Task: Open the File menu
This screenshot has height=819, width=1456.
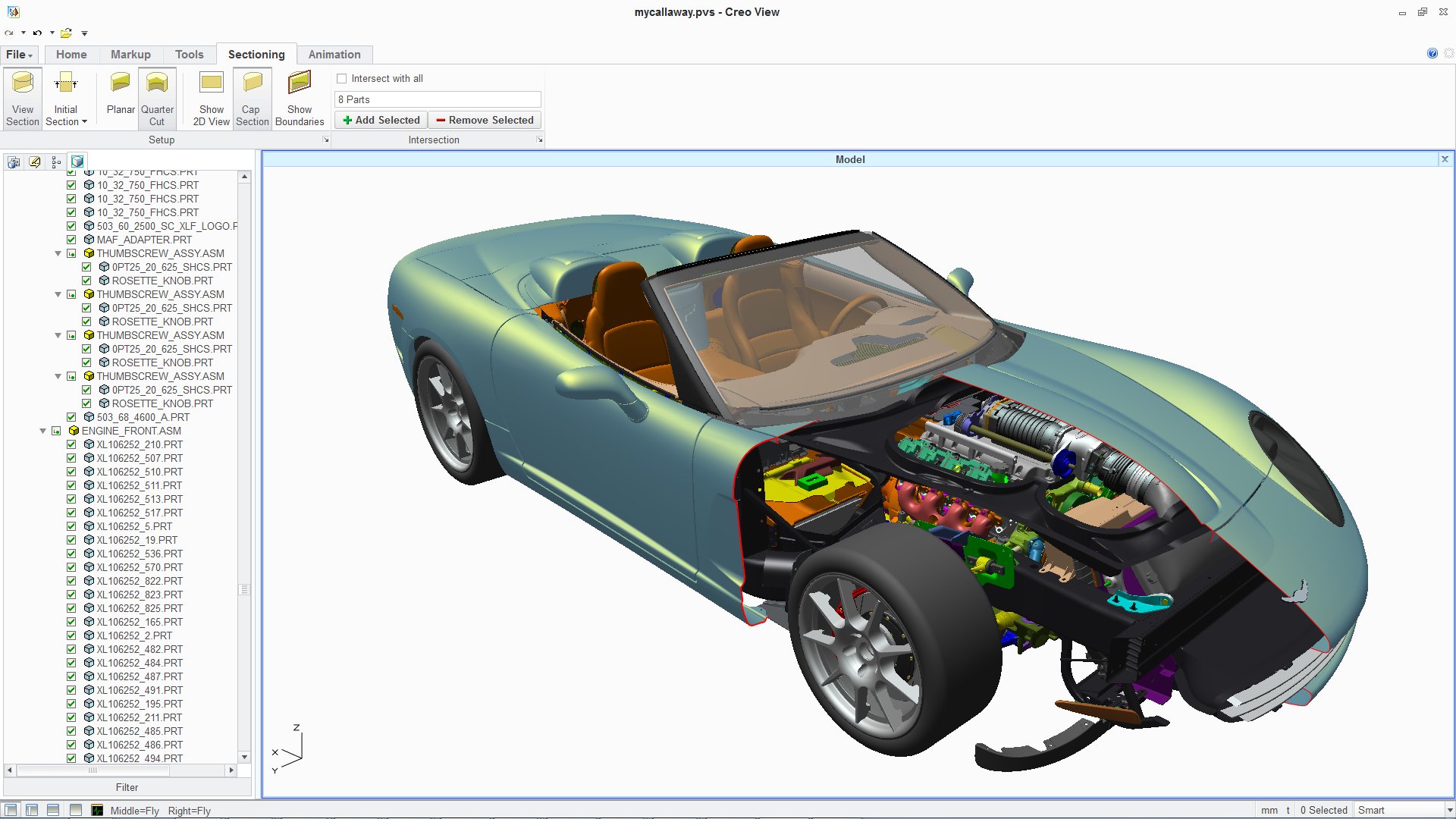Action: (x=19, y=54)
